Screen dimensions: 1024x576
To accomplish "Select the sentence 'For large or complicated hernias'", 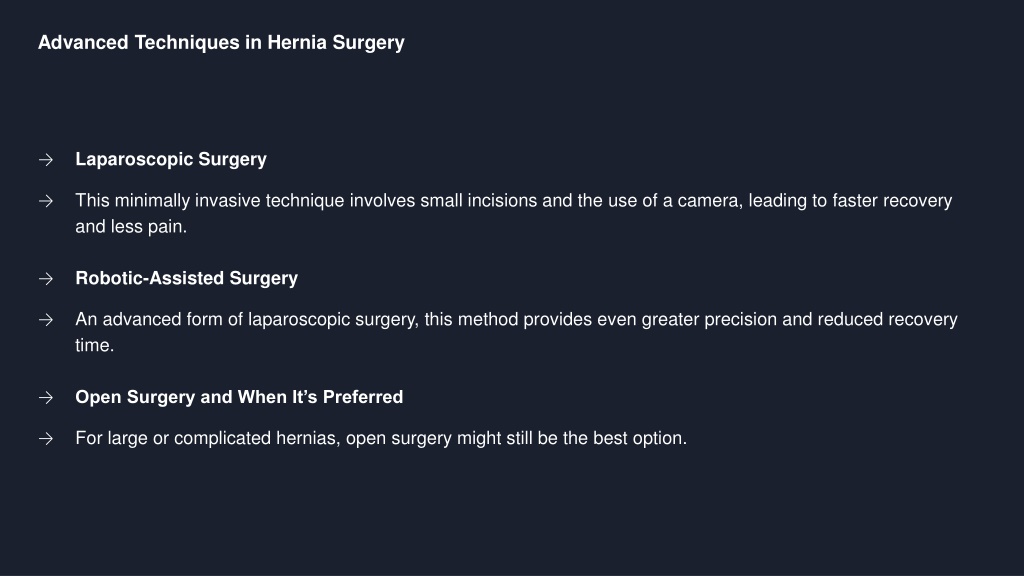I will click(381, 438).
